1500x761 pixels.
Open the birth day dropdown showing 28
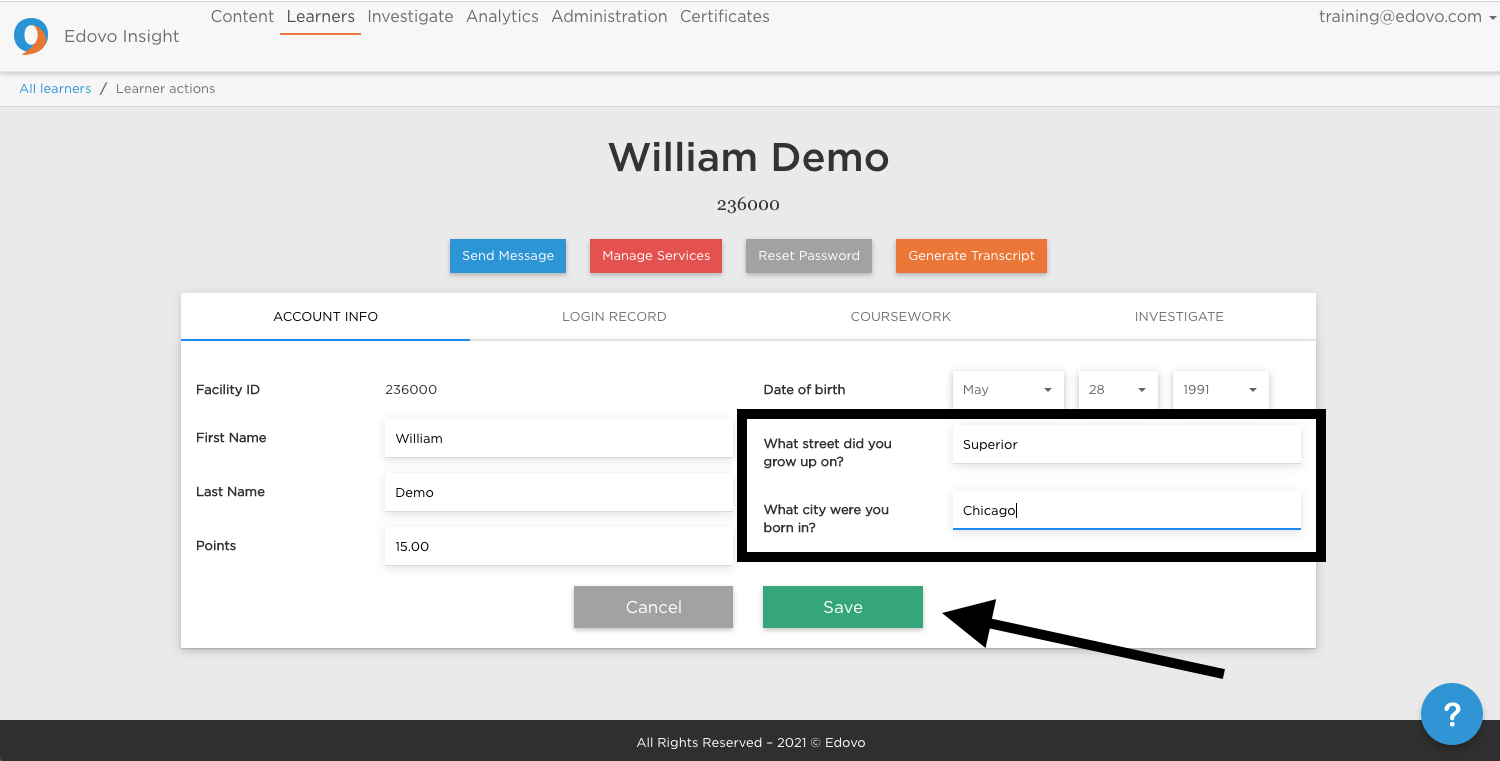[x=1117, y=390]
